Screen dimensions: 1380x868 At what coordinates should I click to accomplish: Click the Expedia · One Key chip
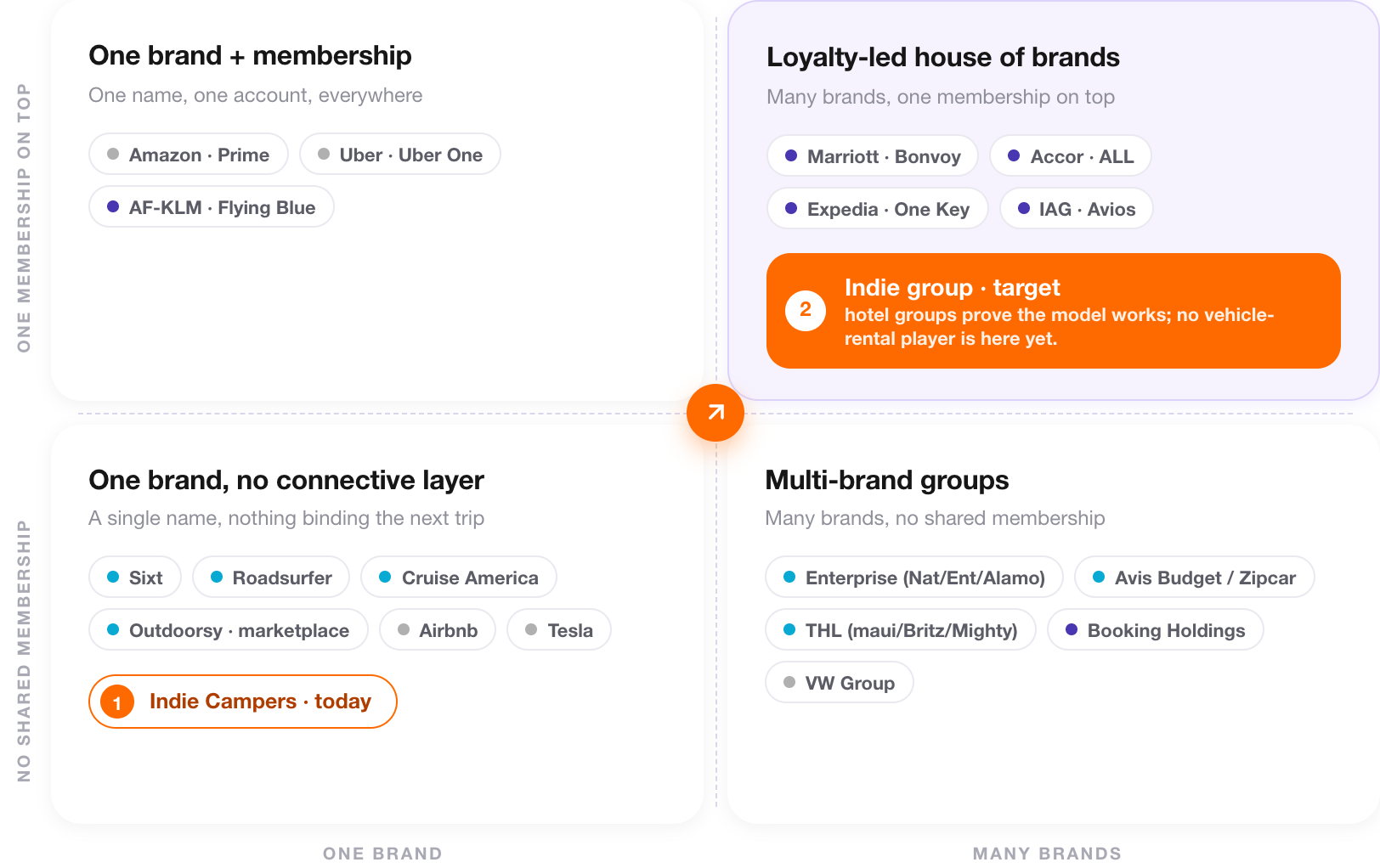coord(878,209)
